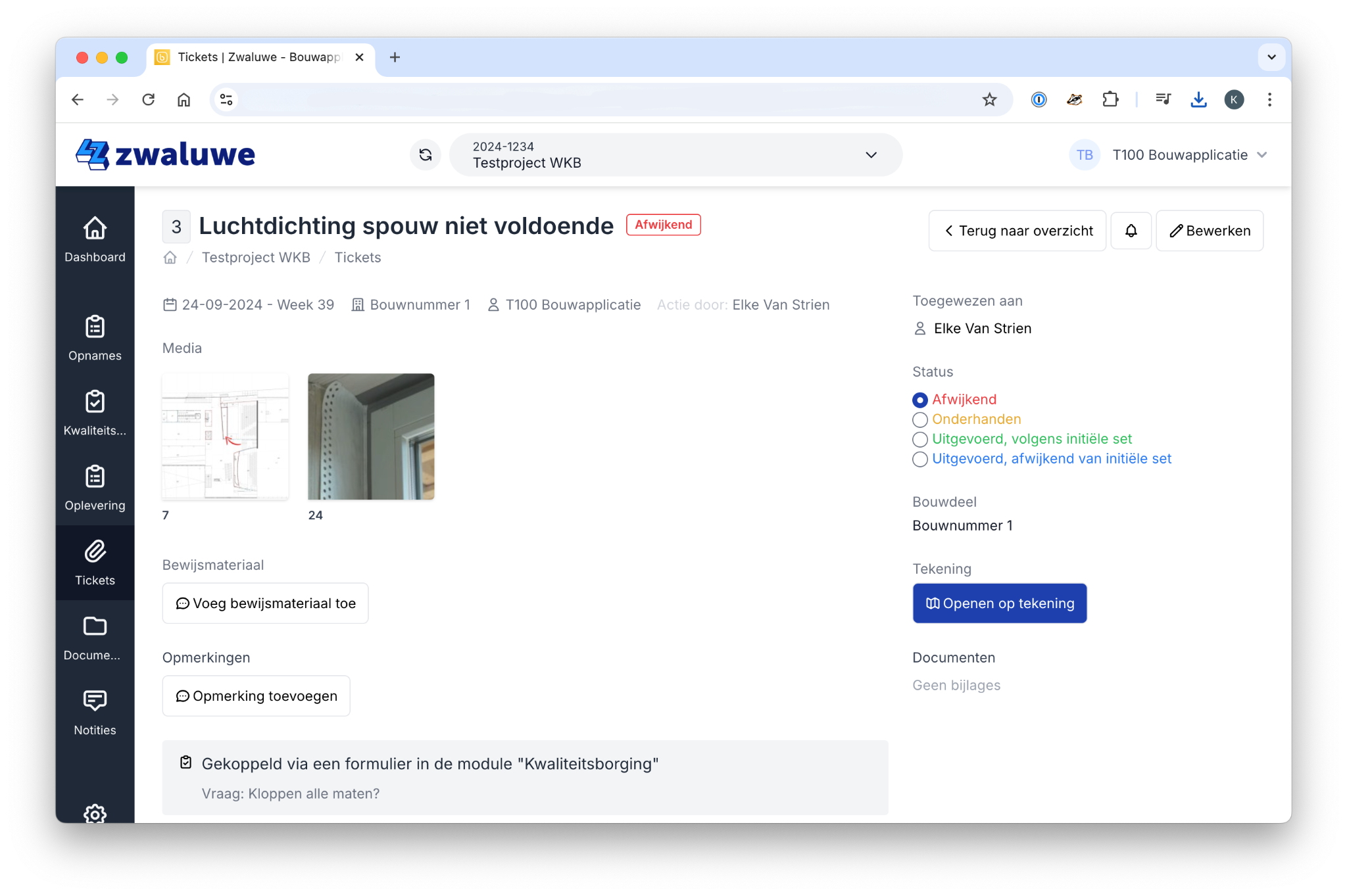Viewport: 1347px width, 896px height.
Task: Set status to Onderhanden
Action: click(x=967, y=419)
